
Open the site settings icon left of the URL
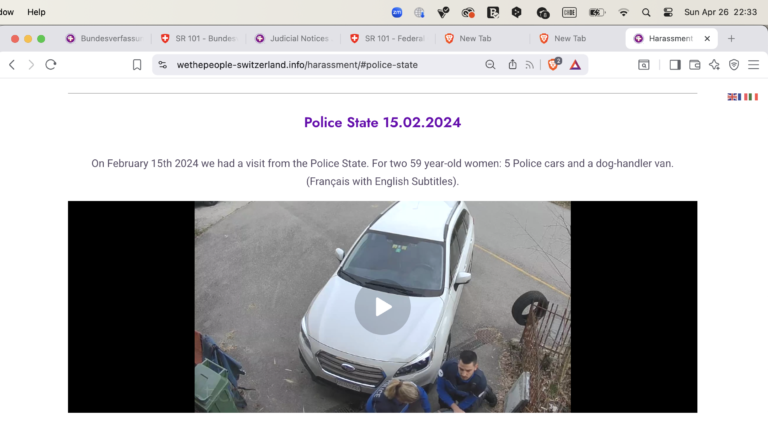(x=163, y=64)
